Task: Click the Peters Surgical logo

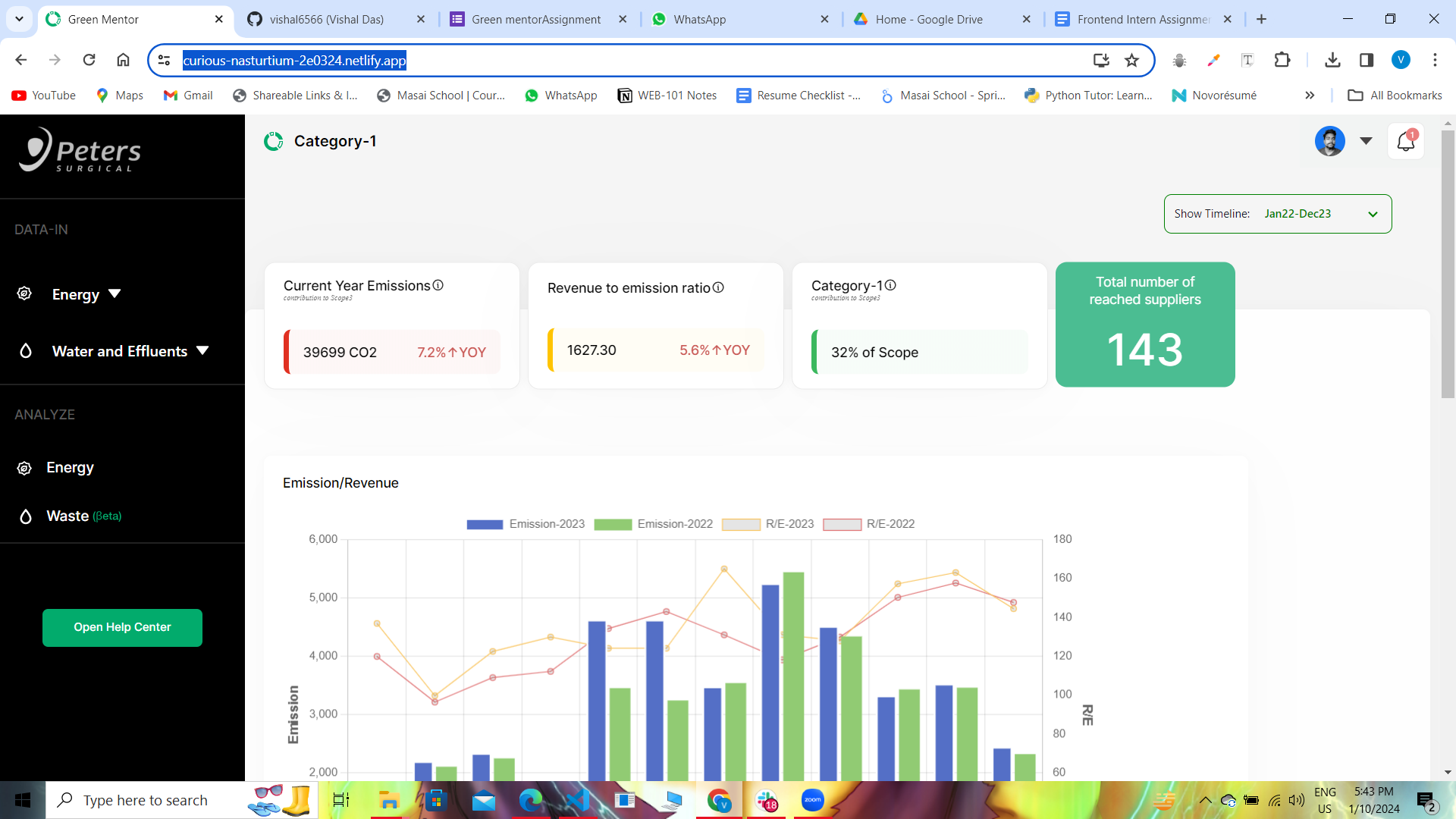Action: coord(80,149)
